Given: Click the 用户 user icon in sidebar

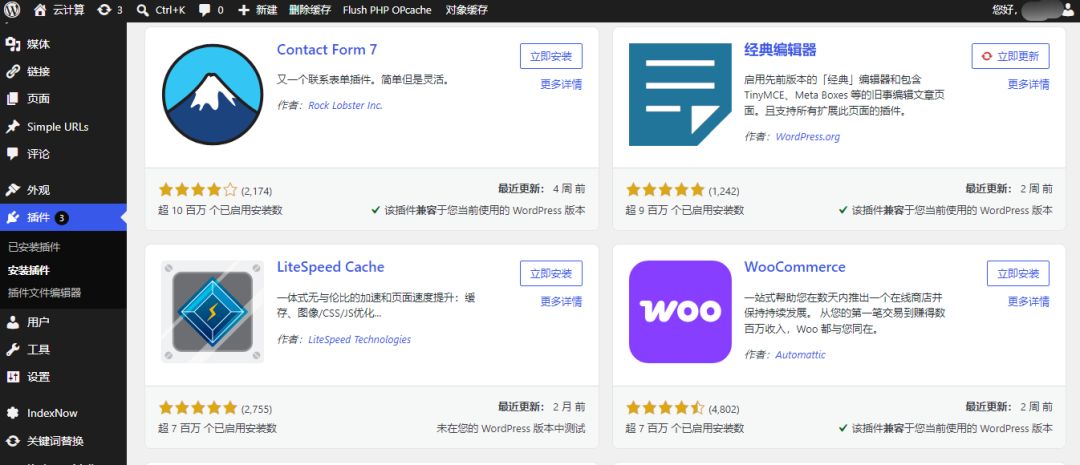Looking at the screenshot, I should (x=12, y=322).
